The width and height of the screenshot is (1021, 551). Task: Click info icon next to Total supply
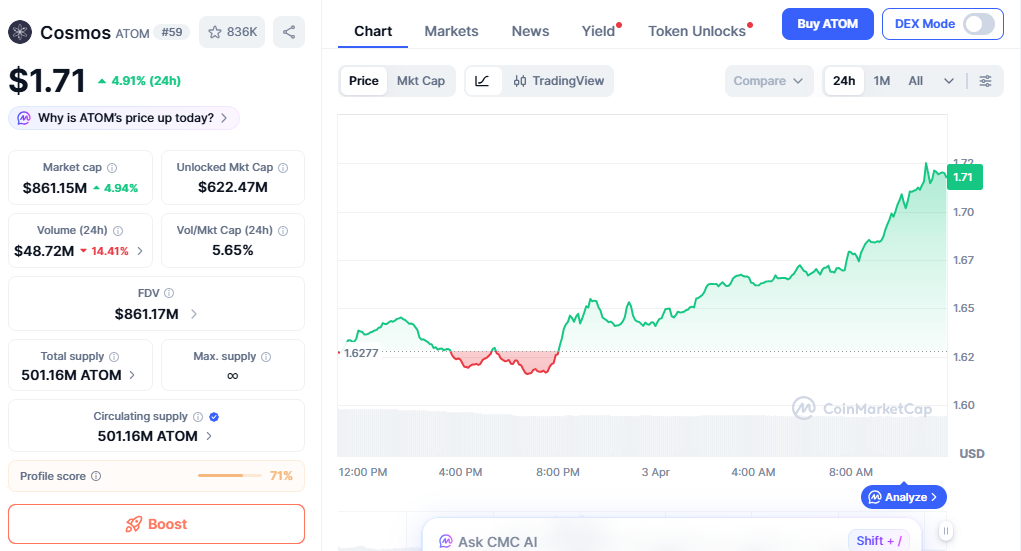click(114, 357)
